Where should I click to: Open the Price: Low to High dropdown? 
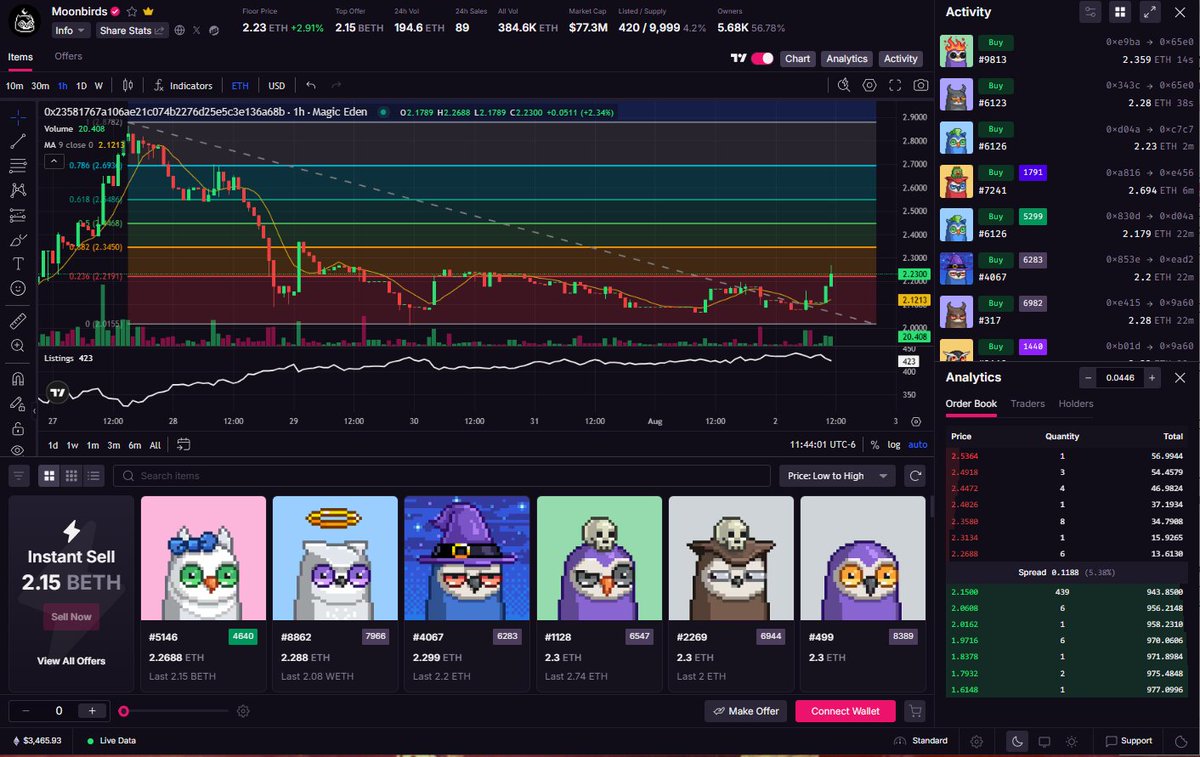pyautogui.click(x=836, y=476)
